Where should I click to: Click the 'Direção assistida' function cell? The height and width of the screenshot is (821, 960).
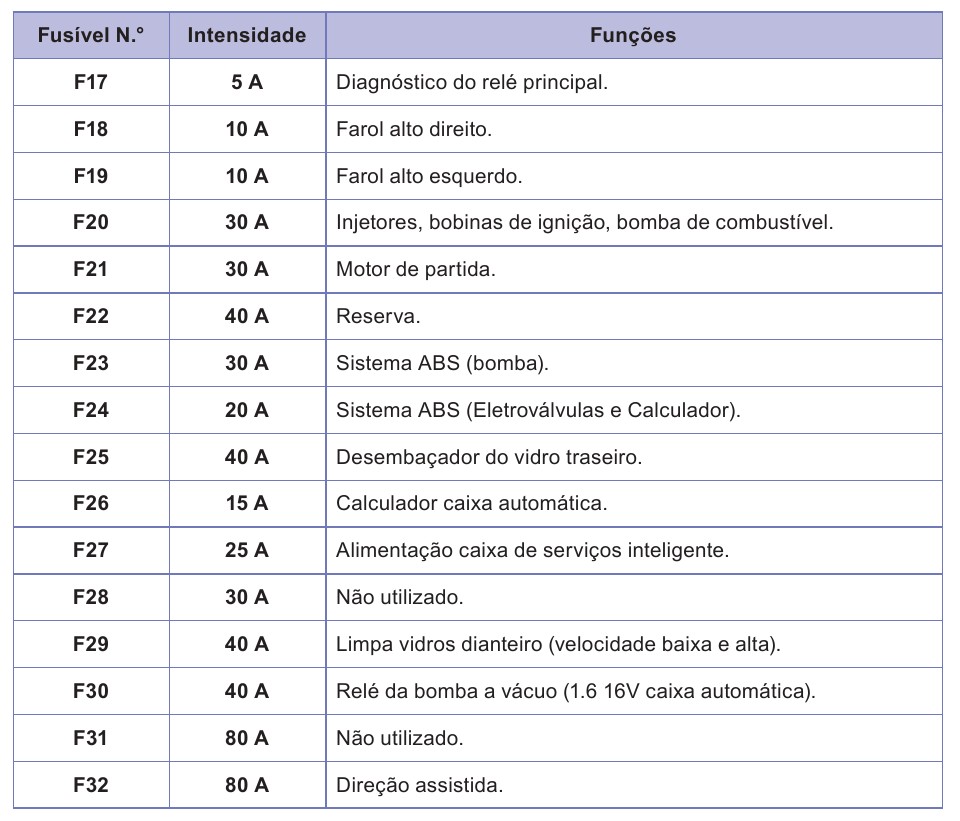coord(419,785)
